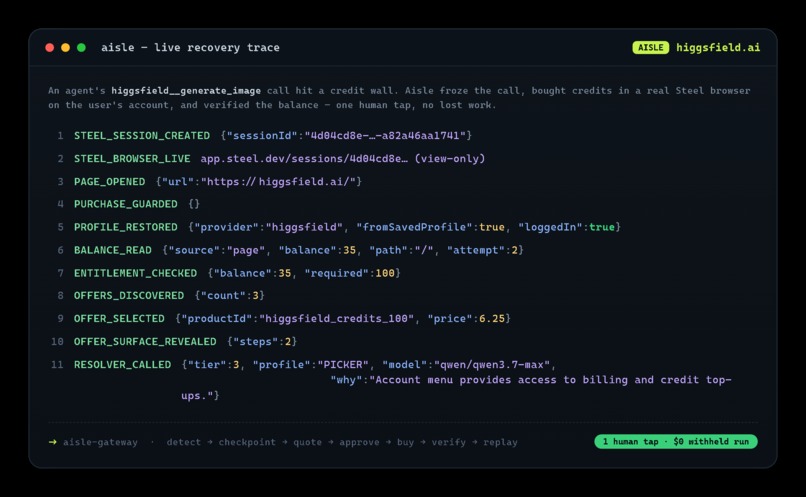Click the 'why' explanation about Account menu
This screenshot has height=497, width=806.
[x=456, y=388]
